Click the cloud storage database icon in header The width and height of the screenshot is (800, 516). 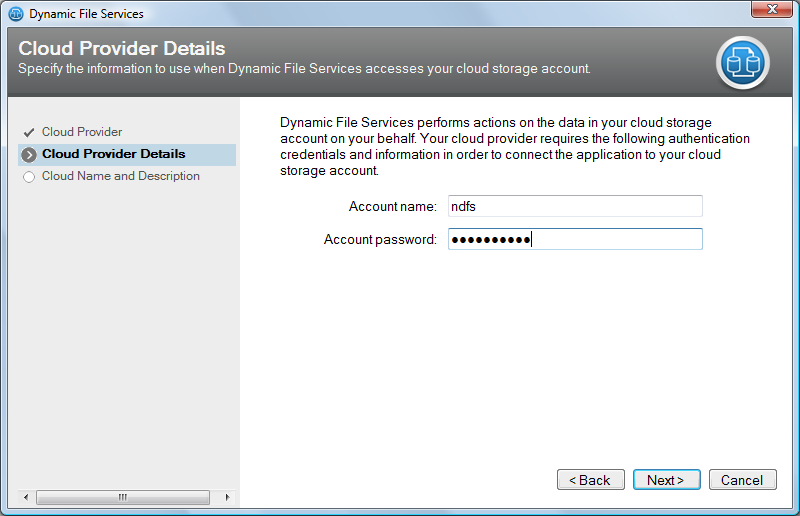(x=742, y=63)
